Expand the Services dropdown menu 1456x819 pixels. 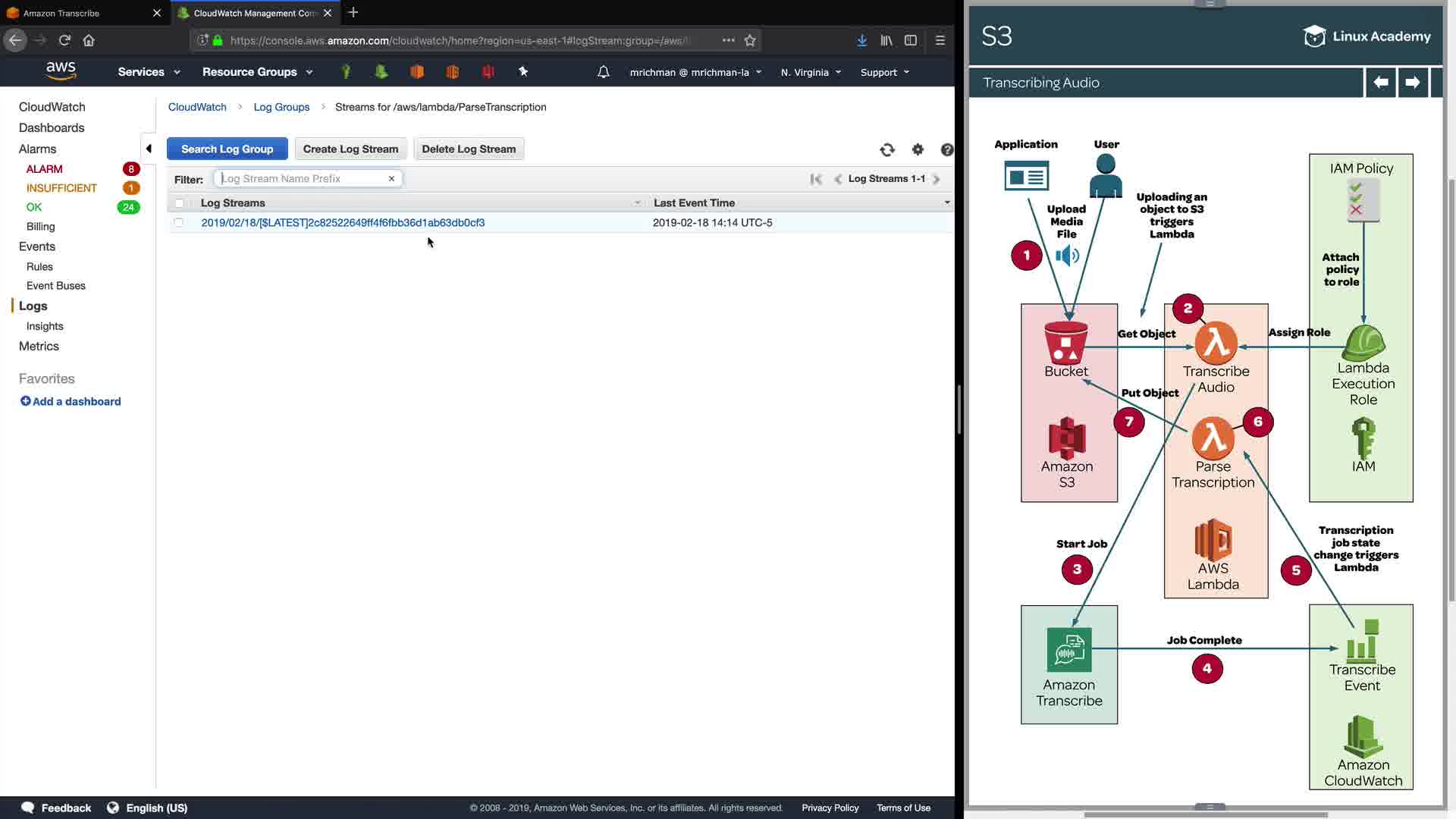coord(149,72)
